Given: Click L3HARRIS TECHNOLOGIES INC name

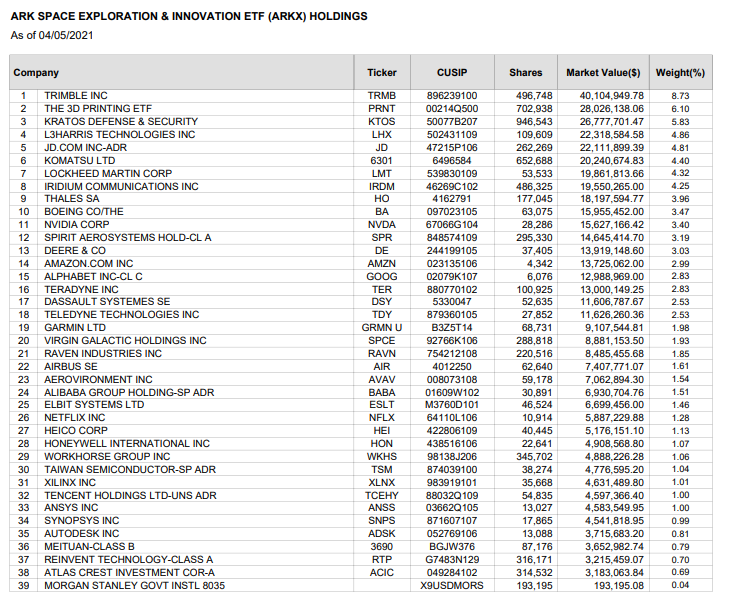Looking at the screenshot, I should [x=119, y=135].
